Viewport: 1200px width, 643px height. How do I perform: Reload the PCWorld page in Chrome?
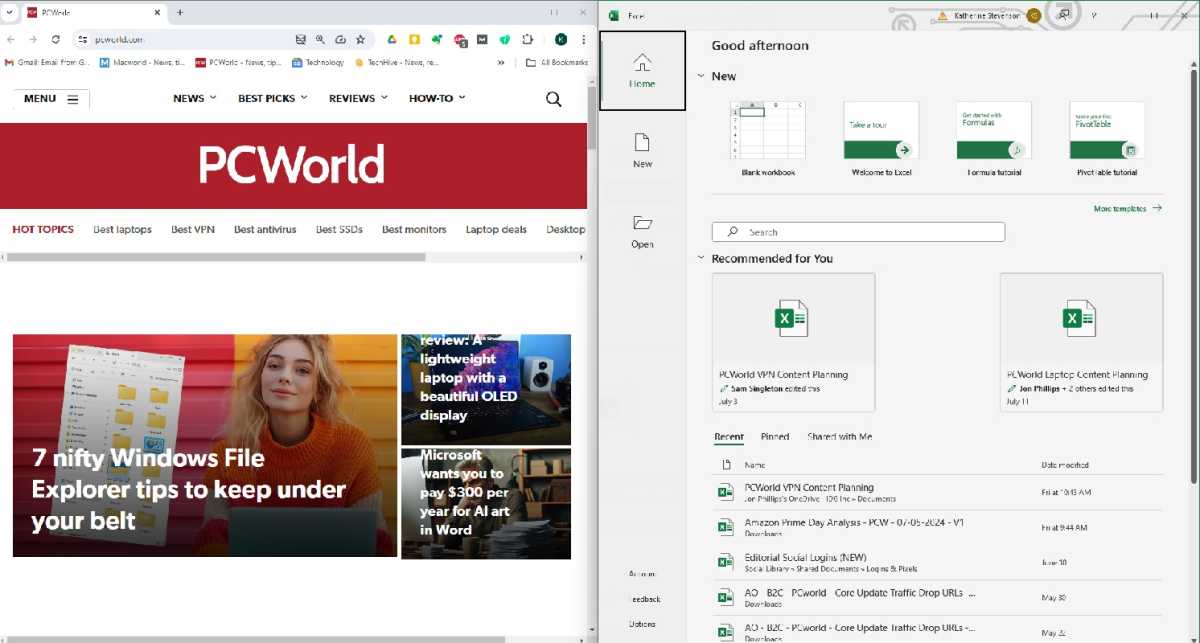[x=56, y=39]
